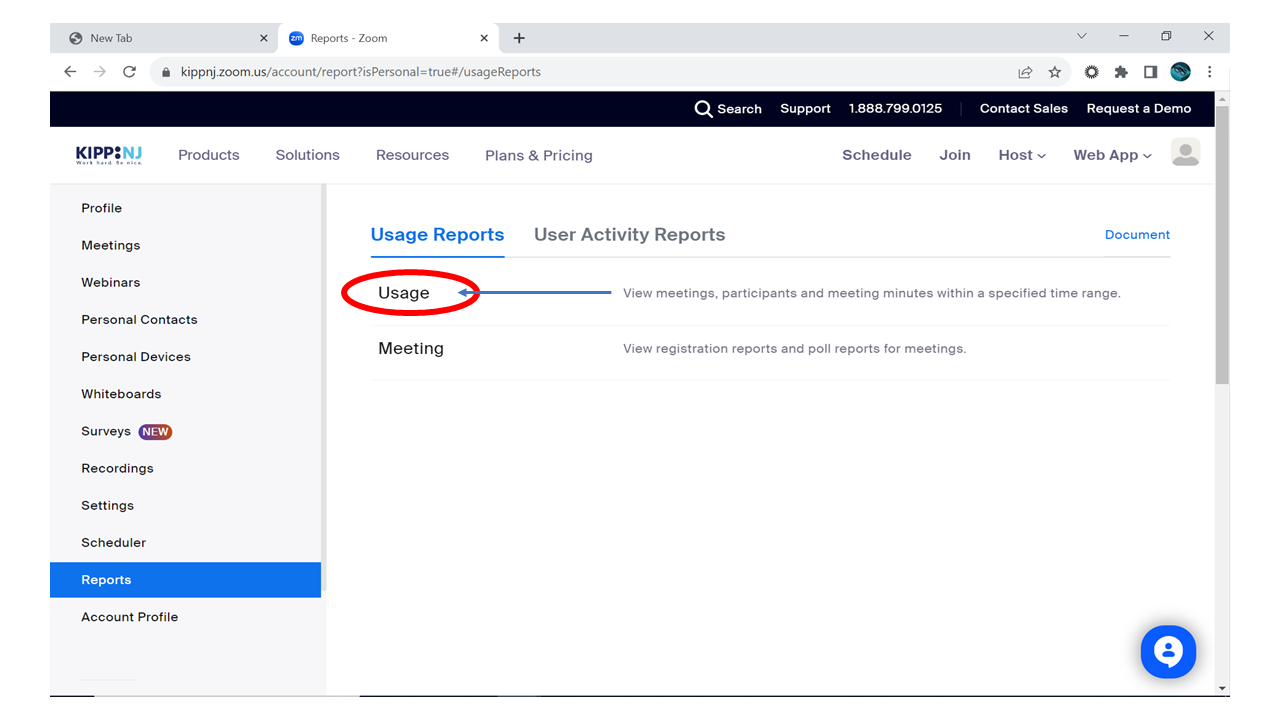Click the Zoom search magnifier icon
This screenshot has height=720, width=1280.
point(704,109)
